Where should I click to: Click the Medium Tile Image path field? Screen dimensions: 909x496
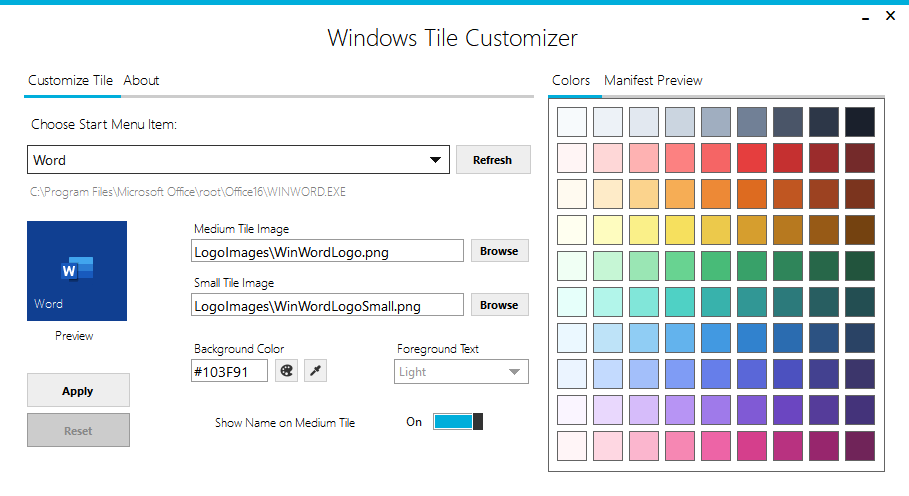pos(328,251)
